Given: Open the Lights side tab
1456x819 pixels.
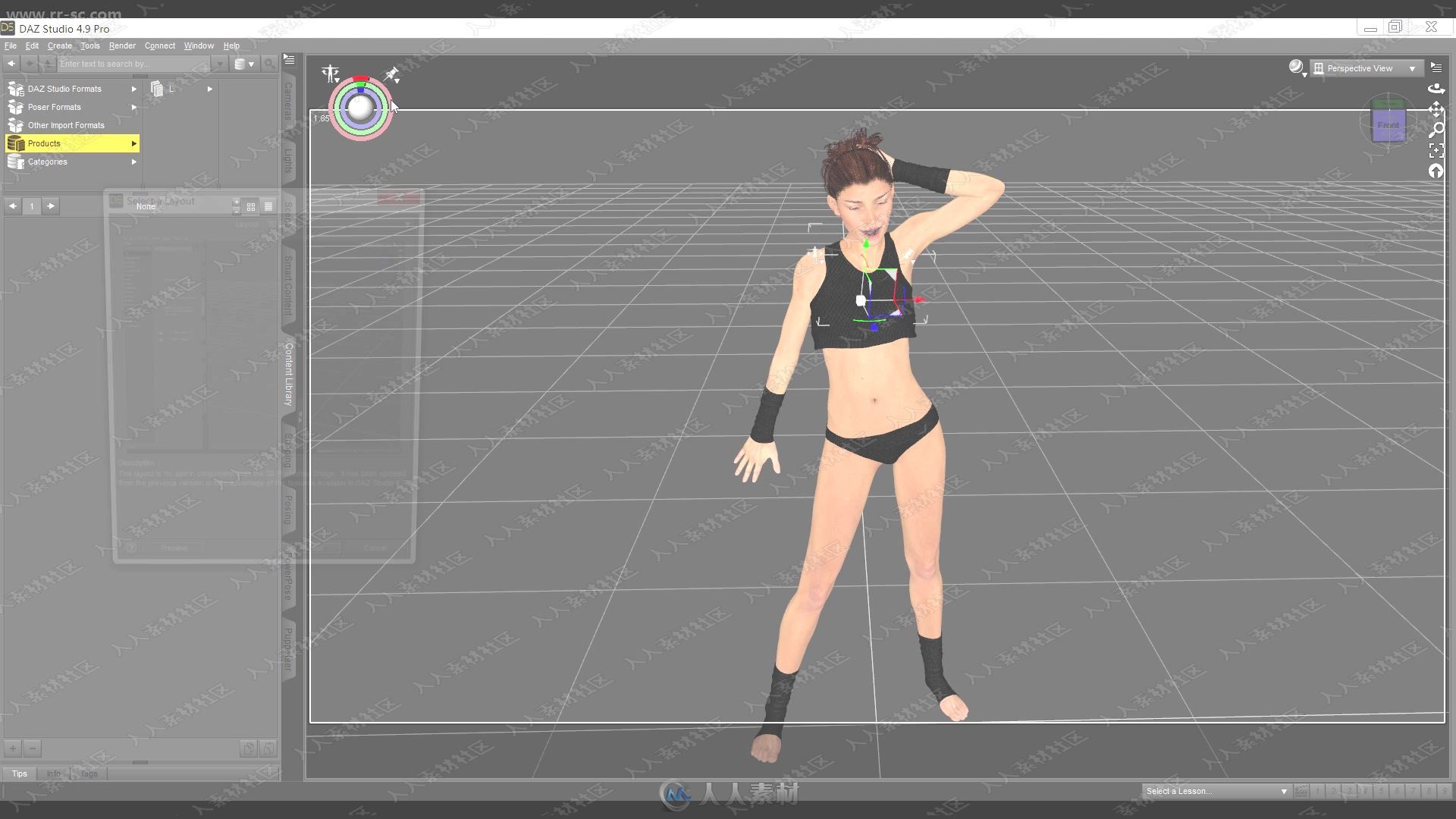Looking at the screenshot, I should tap(288, 160).
